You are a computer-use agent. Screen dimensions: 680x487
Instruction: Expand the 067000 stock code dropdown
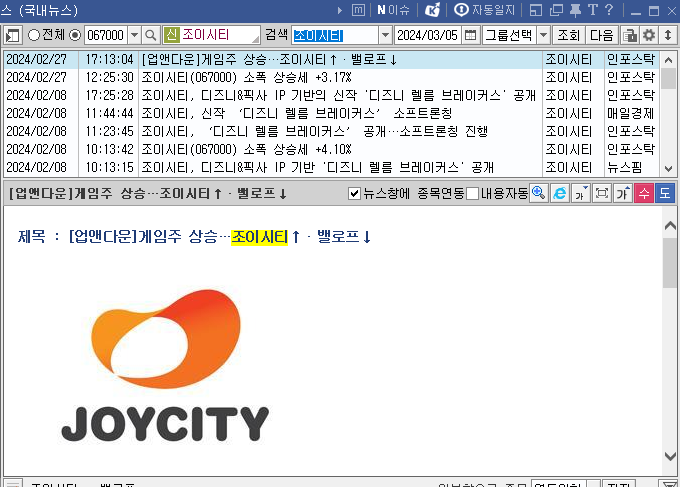click(x=134, y=35)
